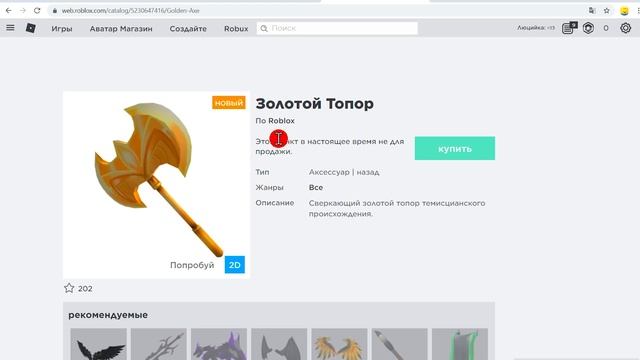The image size is (640, 360).
Task: Click the Аксессуар | назад type text
Action: [344, 172]
